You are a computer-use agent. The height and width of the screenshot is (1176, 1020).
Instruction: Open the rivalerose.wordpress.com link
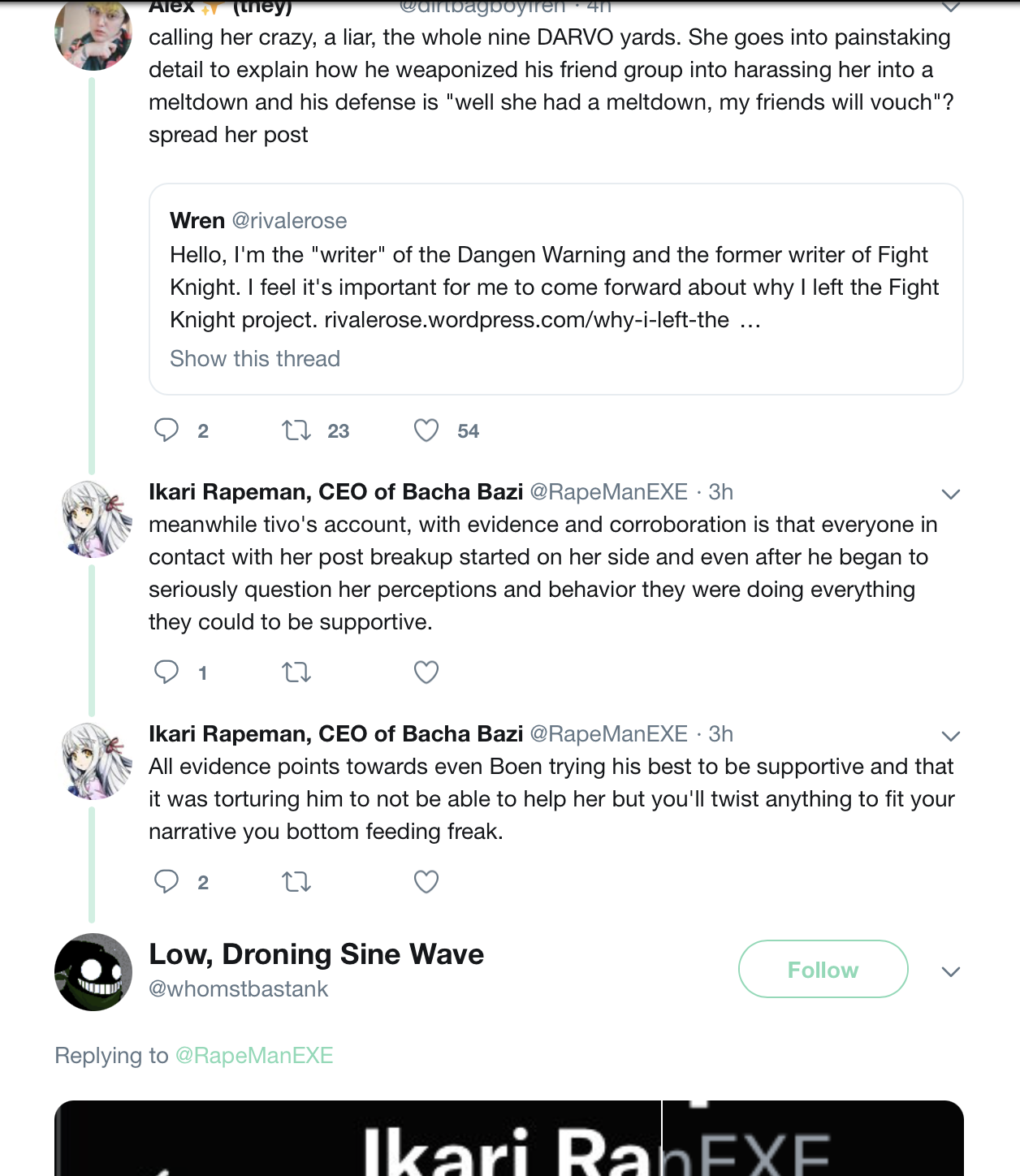point(526,320)
